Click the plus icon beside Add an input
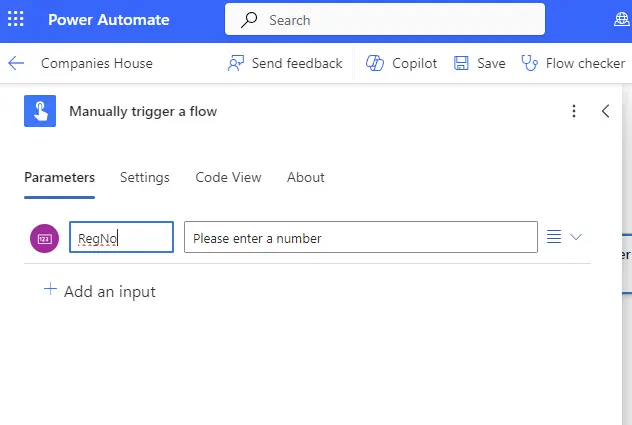Screen dimensions: 632x425 pyautogui.click(x=50, y=289)
